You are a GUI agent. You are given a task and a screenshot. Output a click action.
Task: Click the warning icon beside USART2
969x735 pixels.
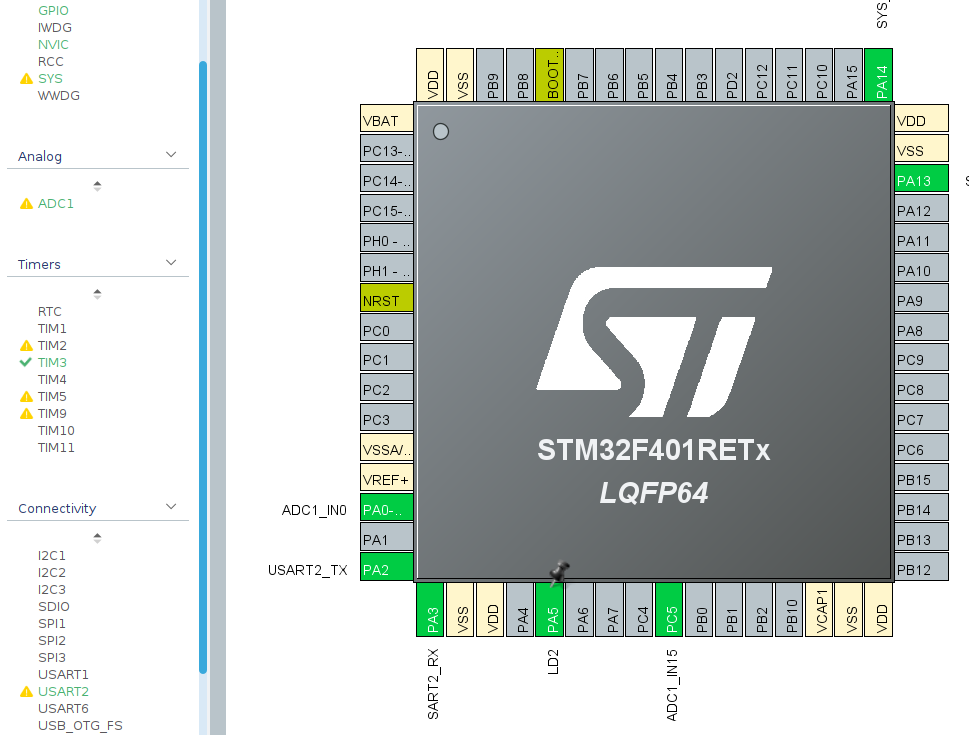(25, 691)
